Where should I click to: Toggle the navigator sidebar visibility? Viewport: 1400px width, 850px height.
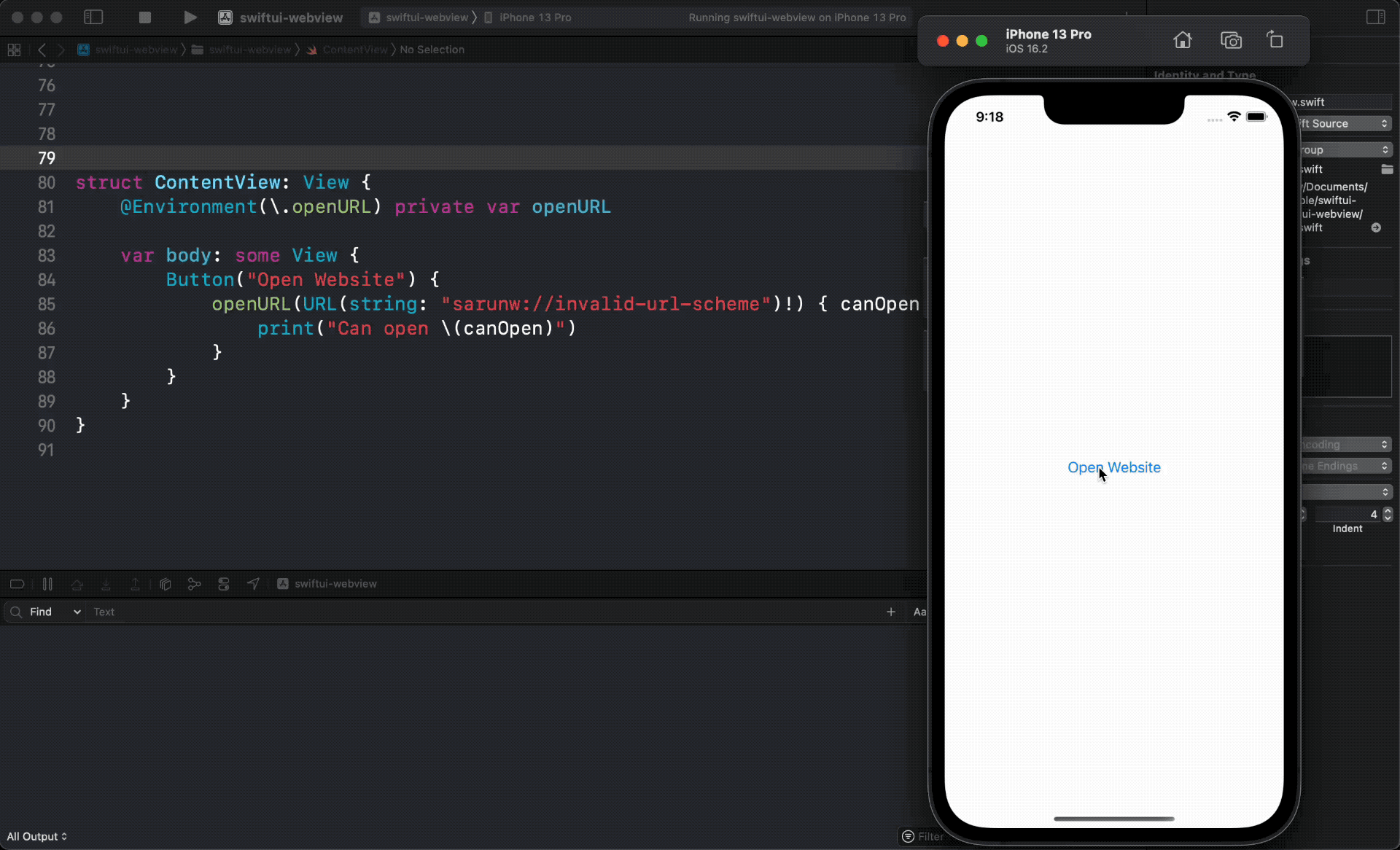tap(93, 17)
